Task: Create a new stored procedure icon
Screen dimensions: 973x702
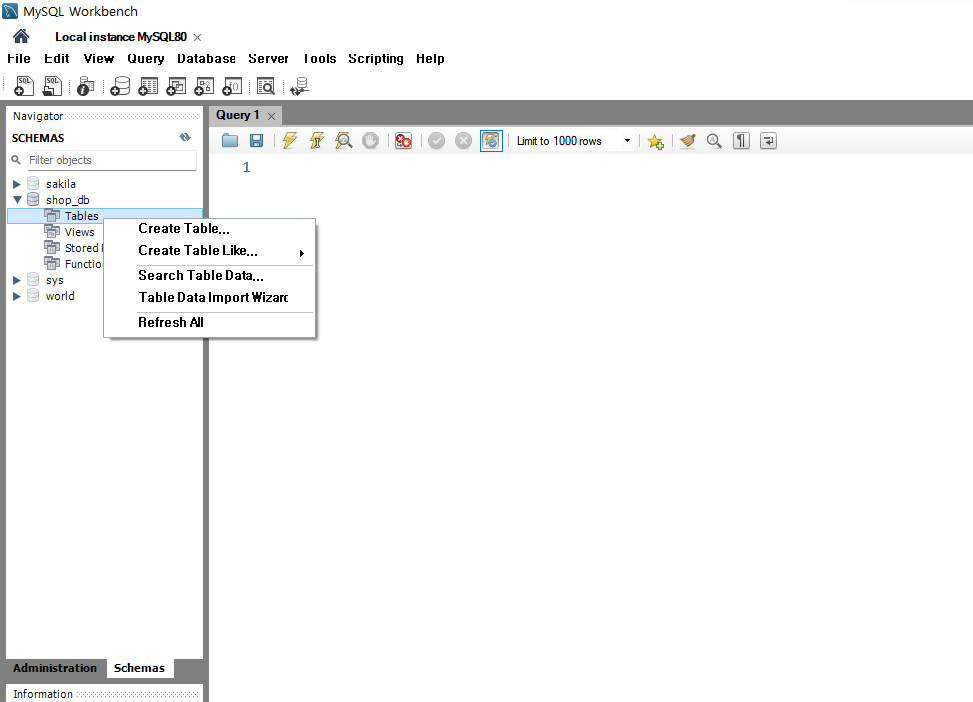Action: click(204, 86)
